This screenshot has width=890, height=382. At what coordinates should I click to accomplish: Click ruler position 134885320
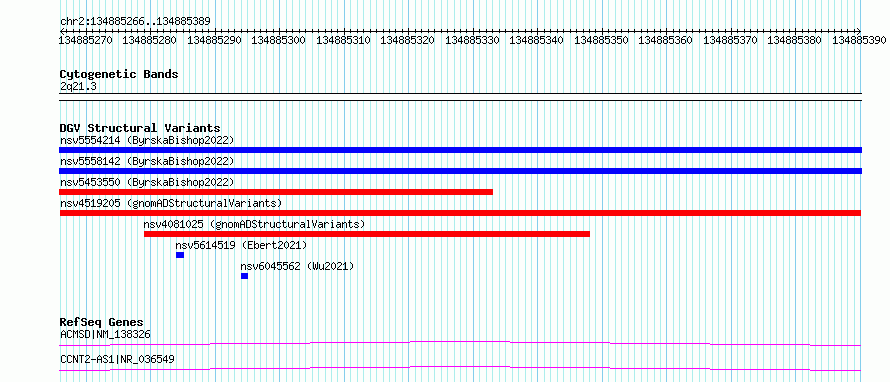pos(408,40)
